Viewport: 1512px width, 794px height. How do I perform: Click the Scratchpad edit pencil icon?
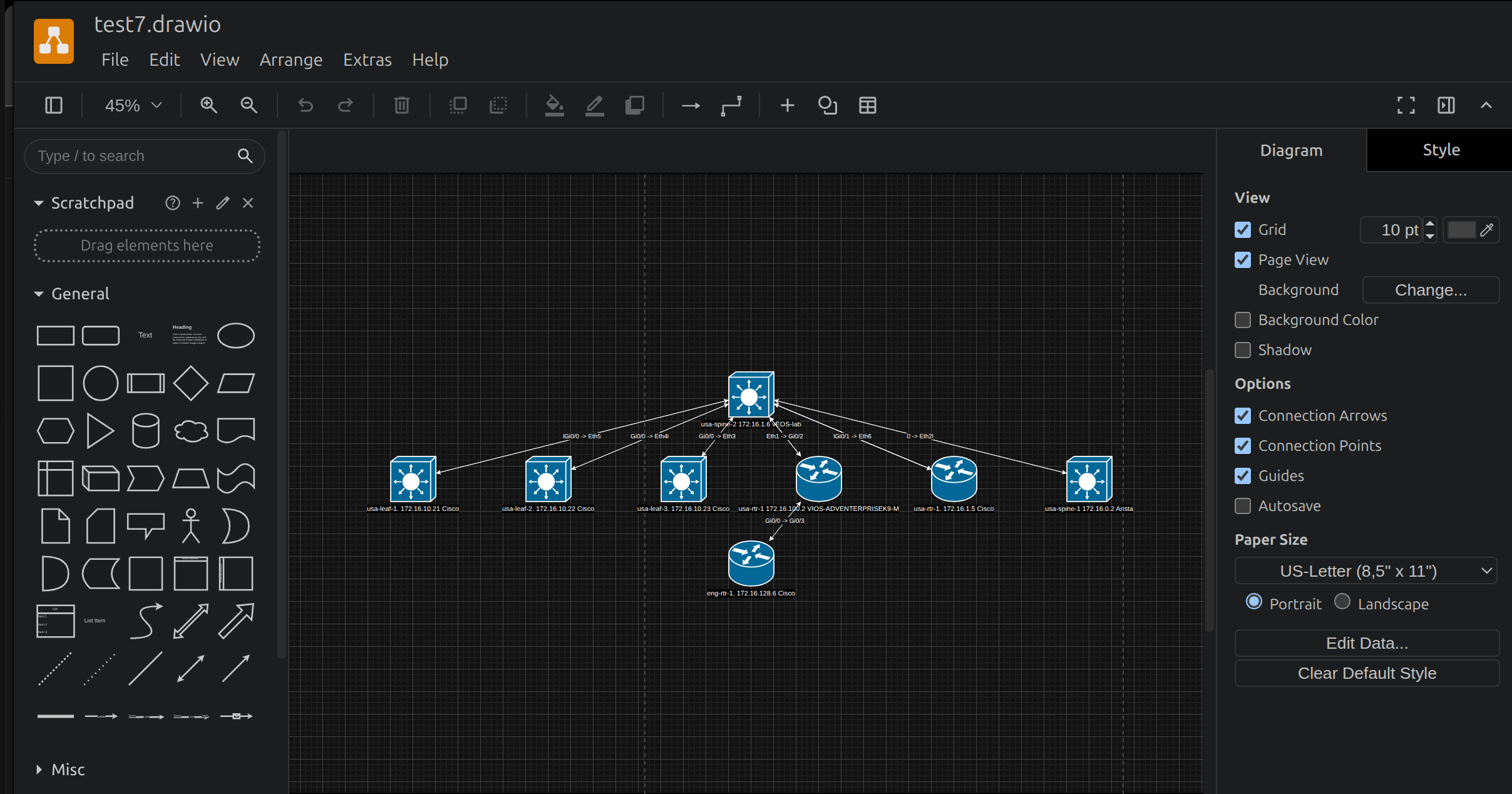[x=223, y=203]
